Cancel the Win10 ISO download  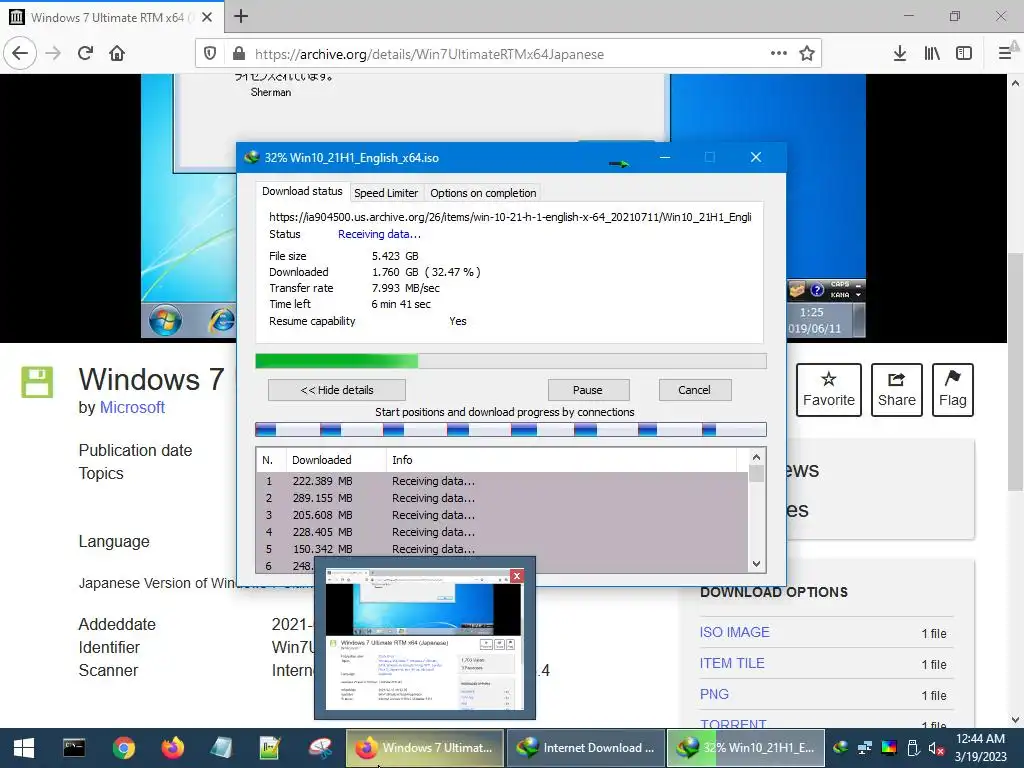click(694, 390)
